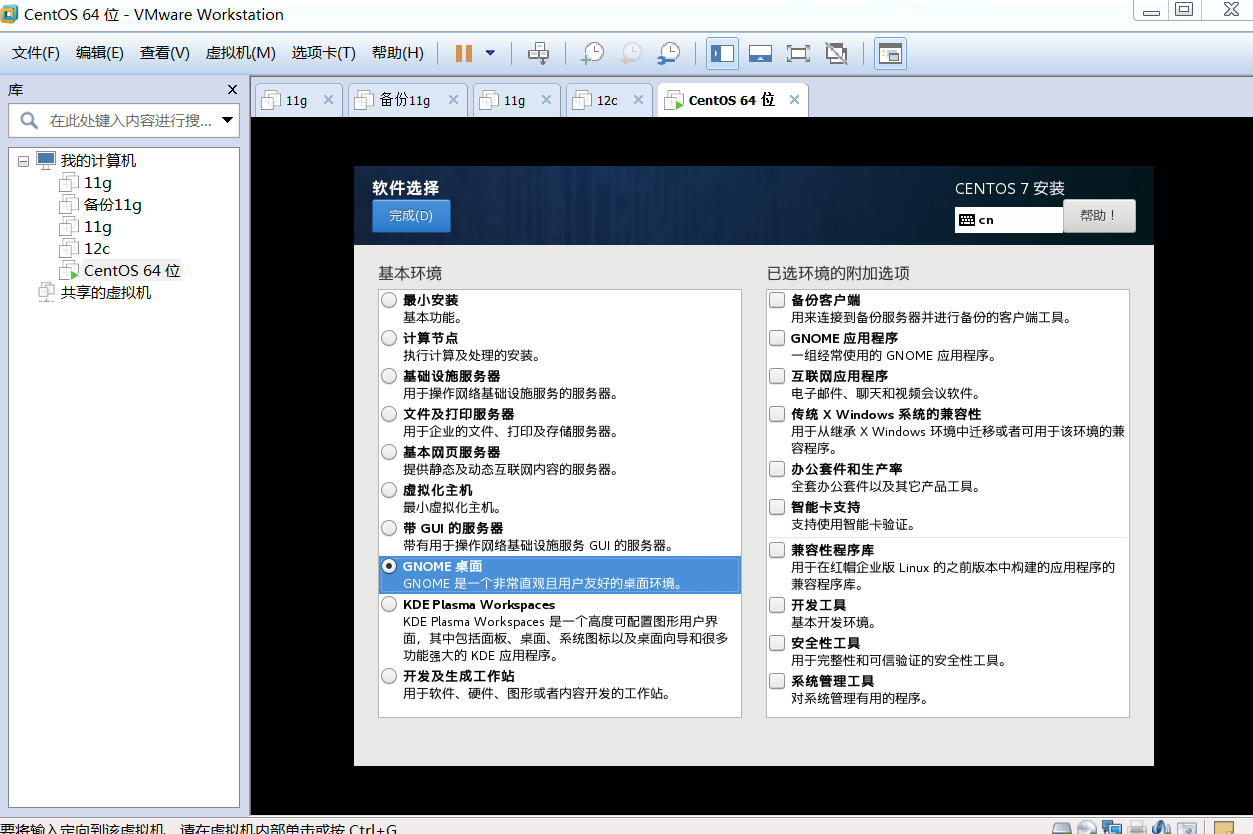Select 备份11g in the library tree

click(113, 205)
